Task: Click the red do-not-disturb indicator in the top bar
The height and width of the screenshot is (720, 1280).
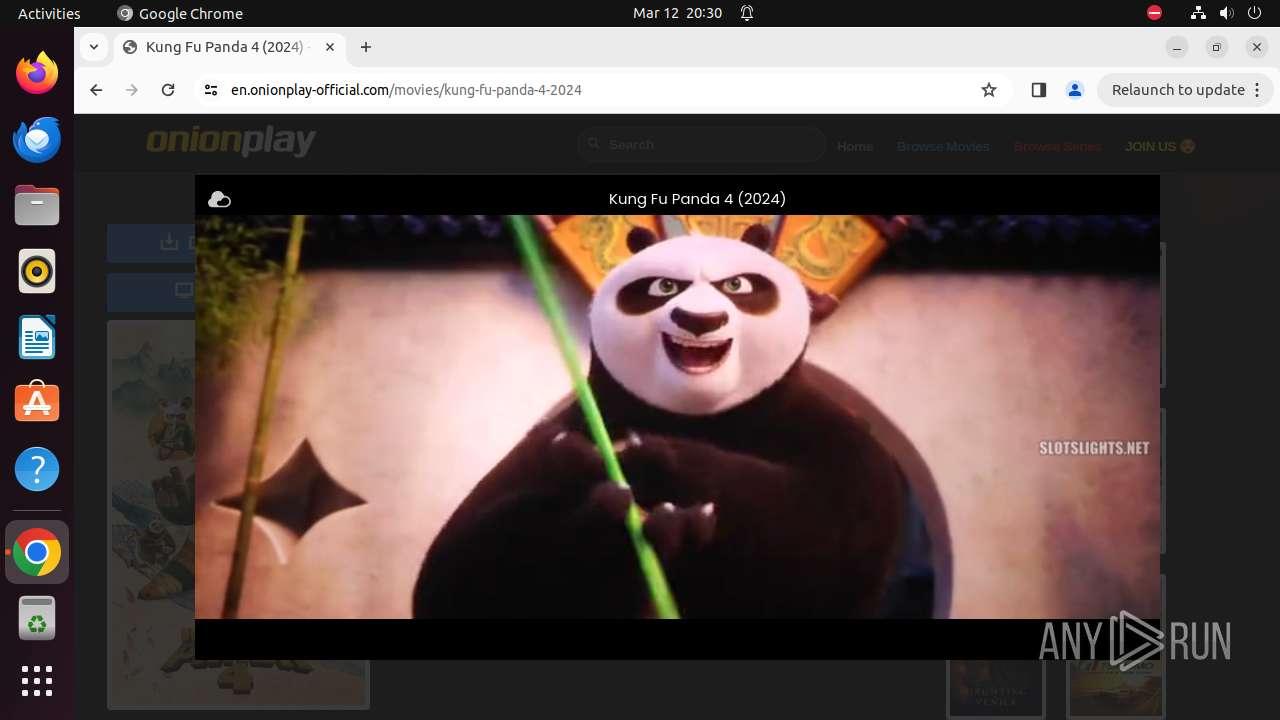Action: pos(1154,13)
